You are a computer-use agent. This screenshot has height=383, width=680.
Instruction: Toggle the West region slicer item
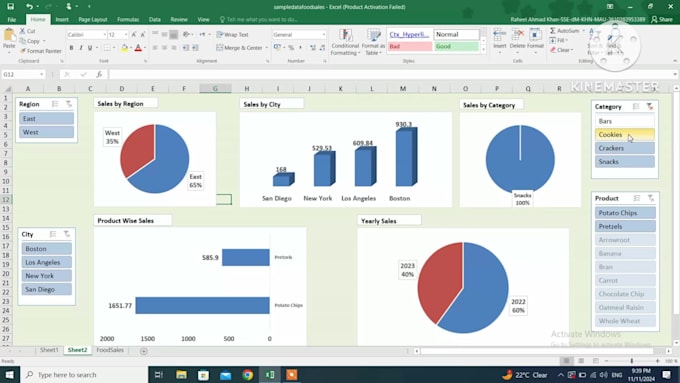coord(46,132)
